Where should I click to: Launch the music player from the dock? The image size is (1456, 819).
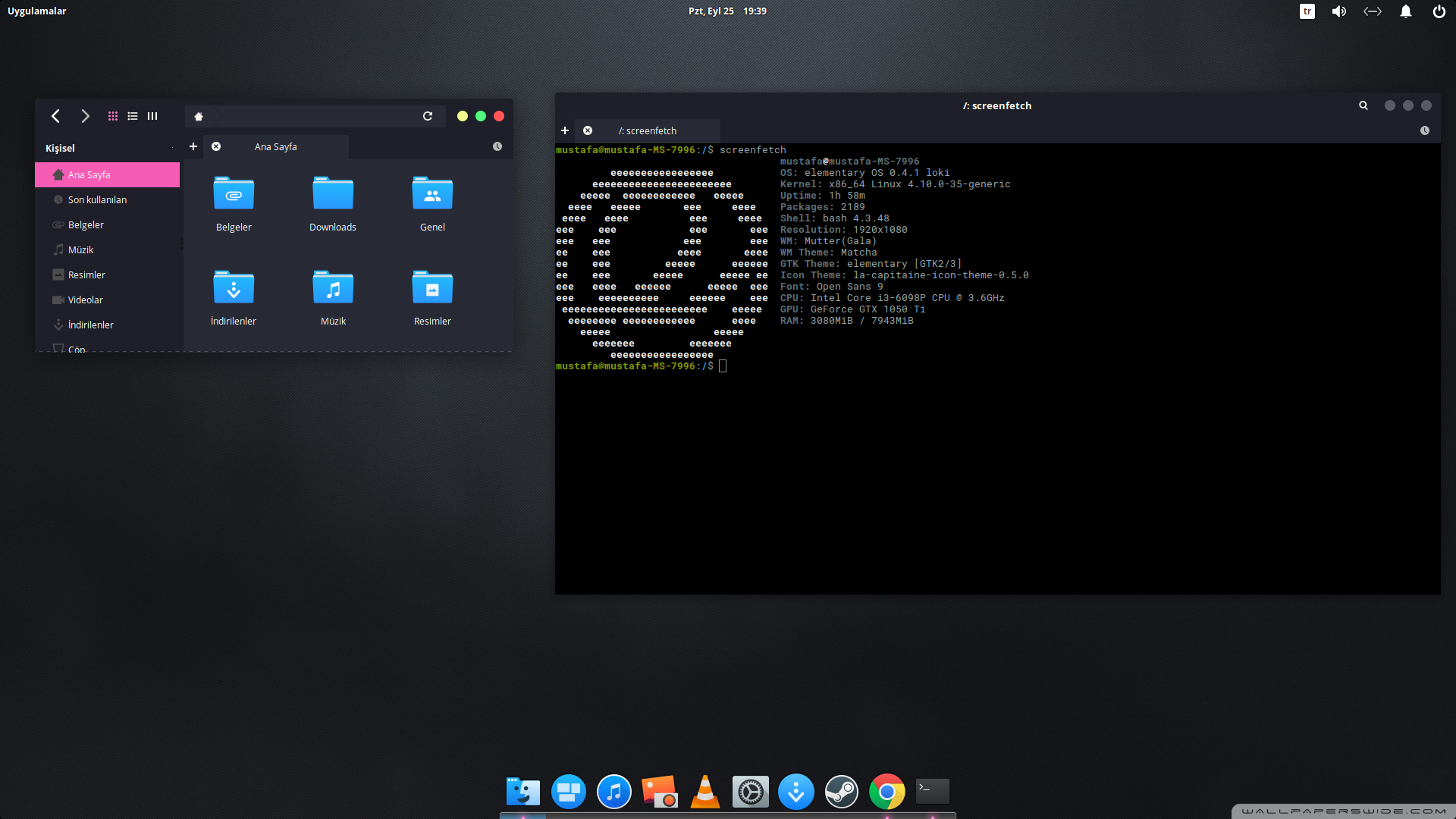614,792
